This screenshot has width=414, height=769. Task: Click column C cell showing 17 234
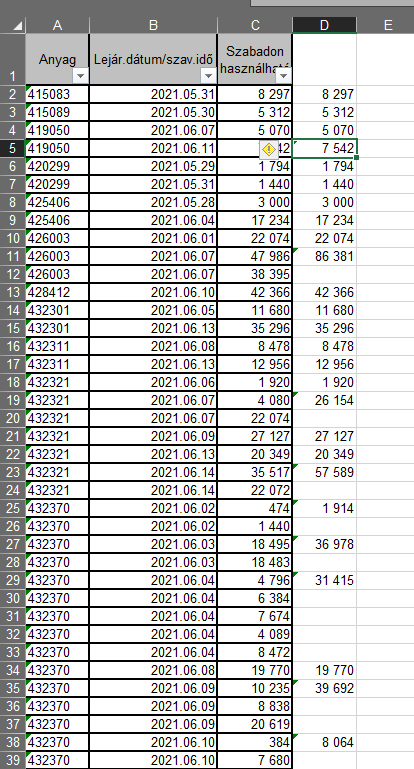click(255, 220)
